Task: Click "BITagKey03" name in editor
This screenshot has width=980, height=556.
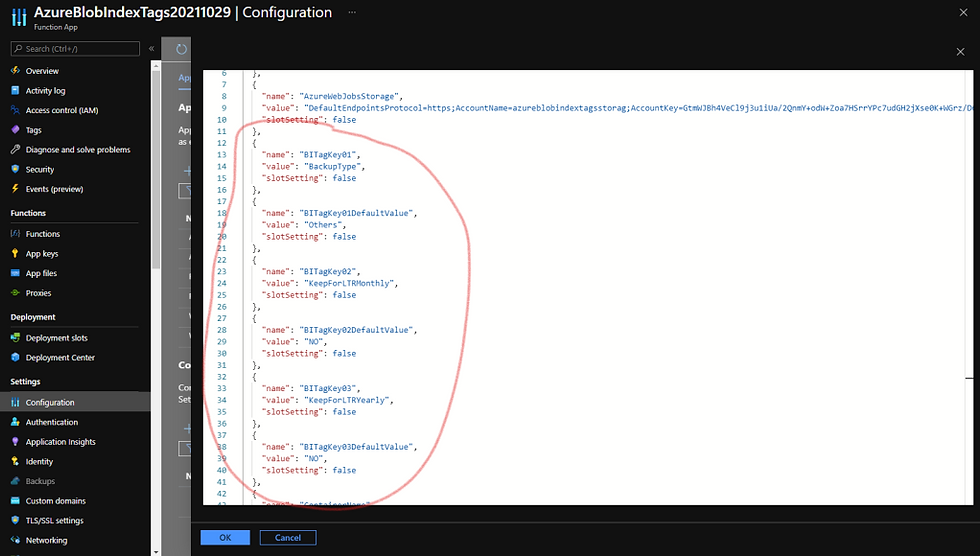Action: tap(329, 388)
